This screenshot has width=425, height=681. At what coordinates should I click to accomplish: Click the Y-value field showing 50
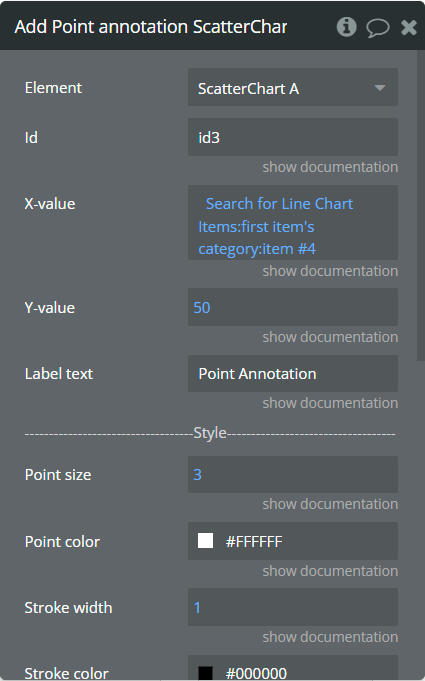click(293, 307)
